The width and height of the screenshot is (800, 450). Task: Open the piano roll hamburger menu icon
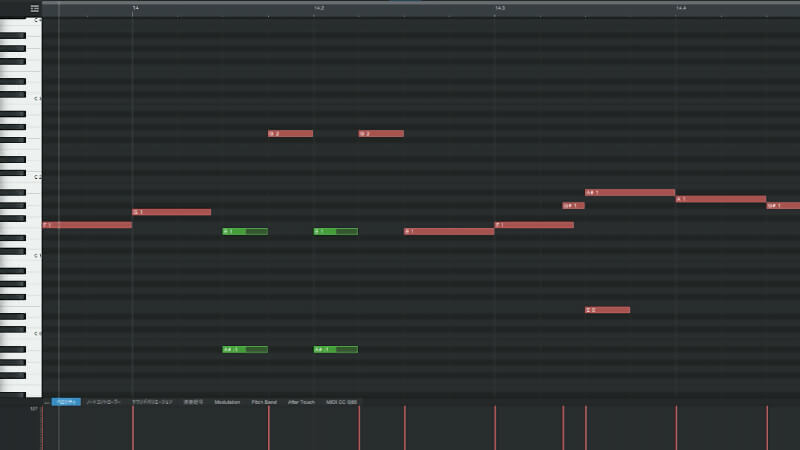click(35, 9)
